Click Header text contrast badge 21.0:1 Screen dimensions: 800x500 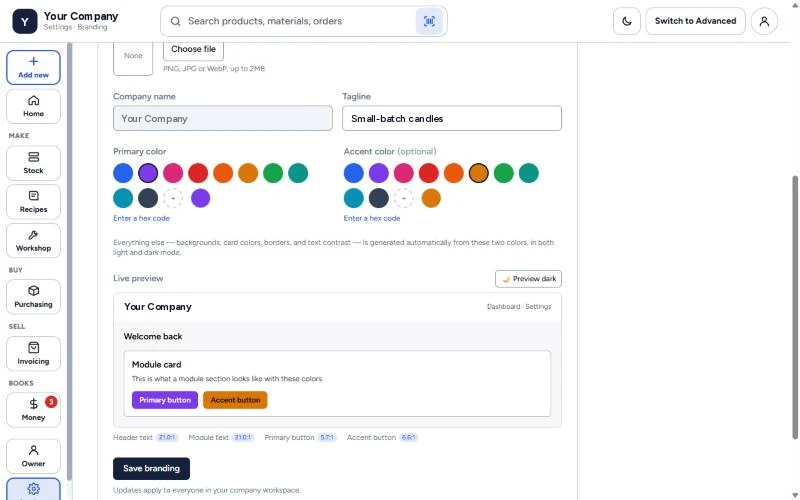tap(167, 437)
